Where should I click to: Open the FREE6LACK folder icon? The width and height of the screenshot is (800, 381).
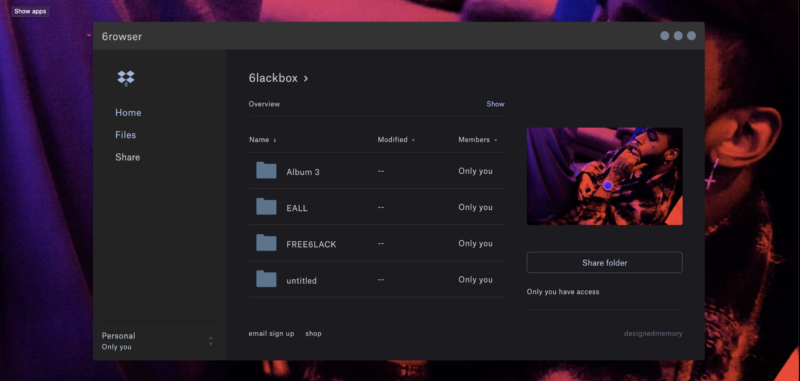(266, 243)
